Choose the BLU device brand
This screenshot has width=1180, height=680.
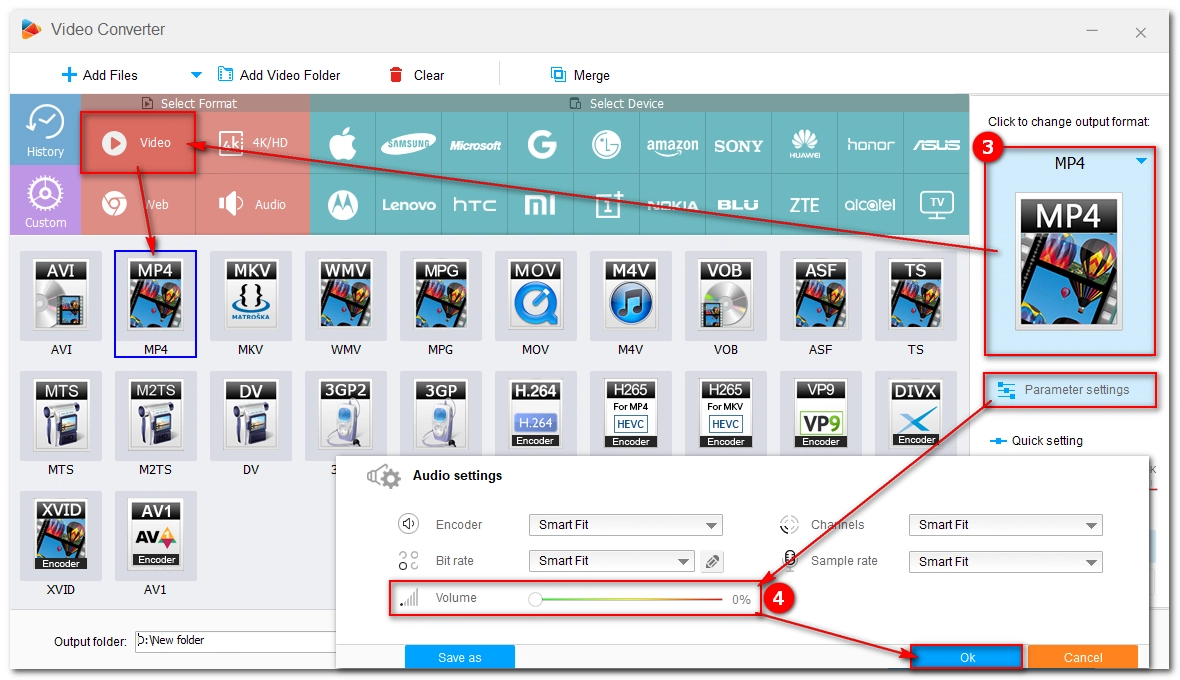(x=738, y=204)
